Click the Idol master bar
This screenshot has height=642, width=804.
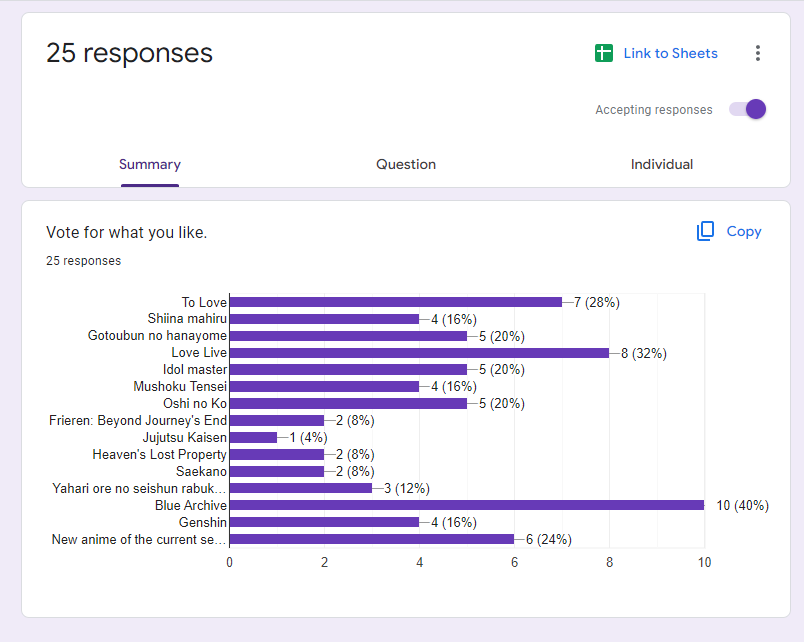click(348, 370)
